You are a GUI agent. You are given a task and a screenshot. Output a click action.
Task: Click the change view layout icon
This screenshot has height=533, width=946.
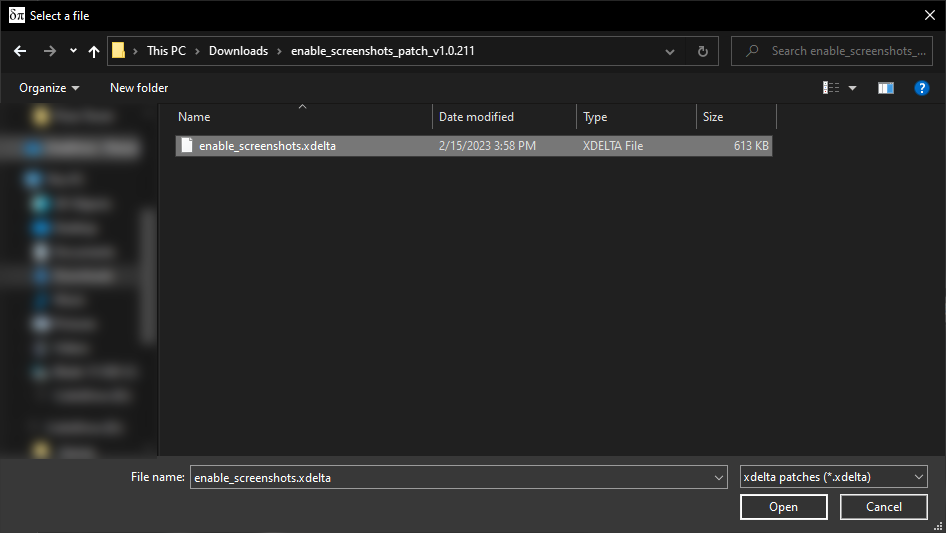click(831, 88)
